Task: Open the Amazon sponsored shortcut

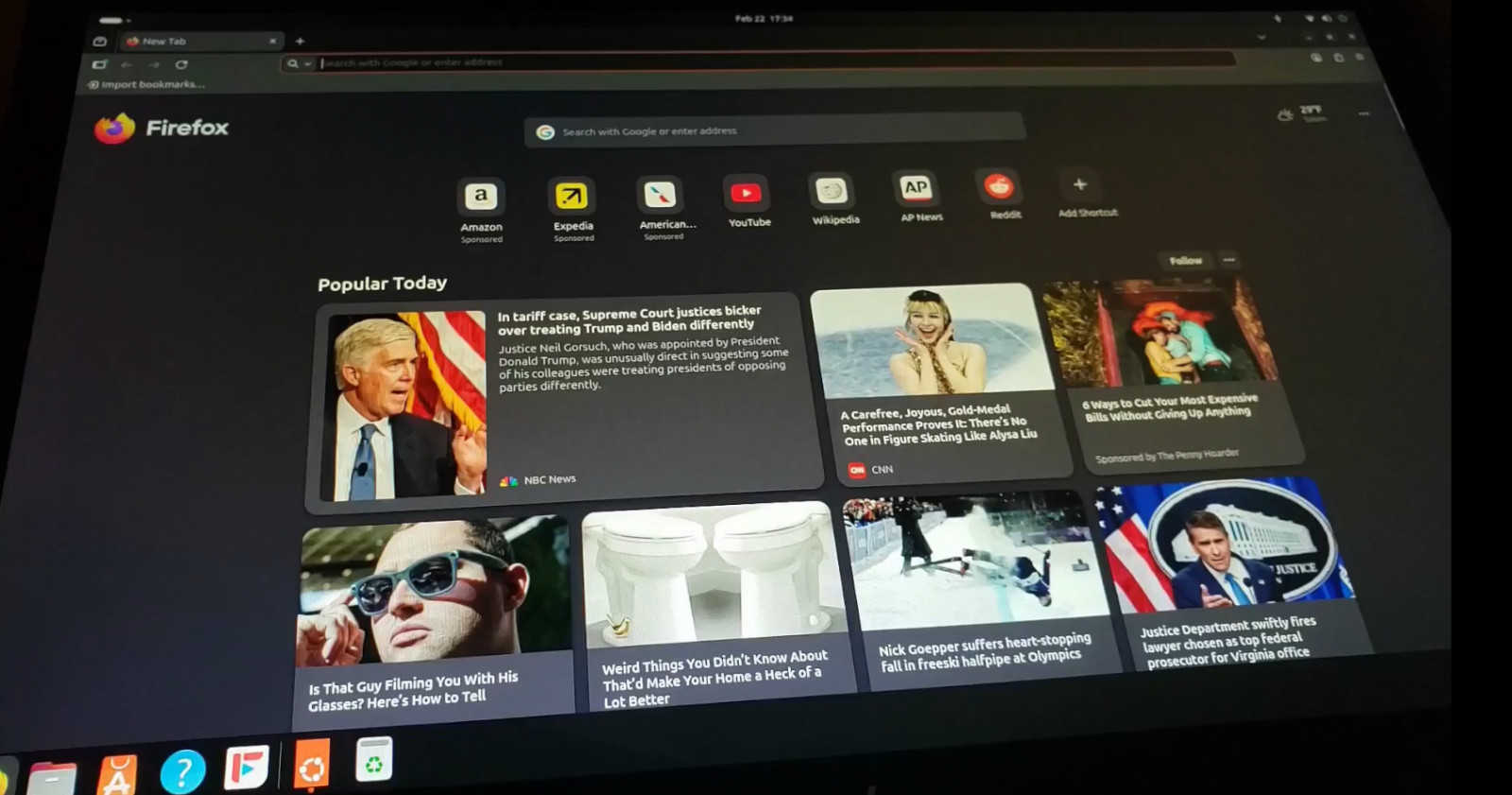Action: coord(481,210)
